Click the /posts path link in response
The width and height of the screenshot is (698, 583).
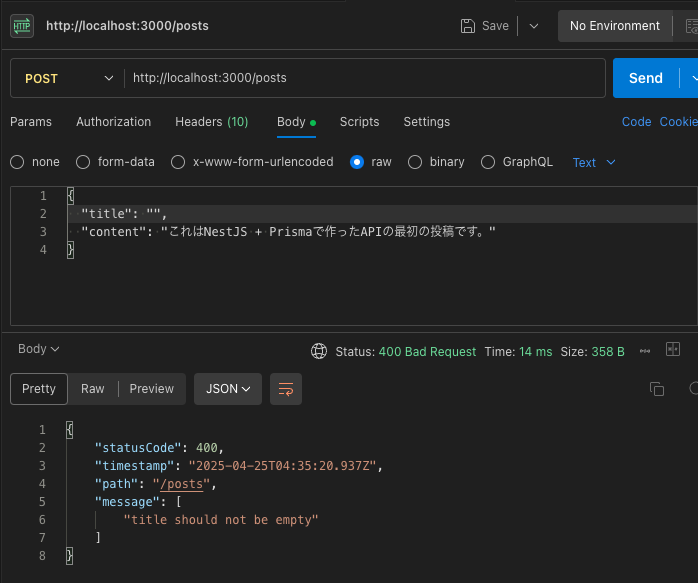[x=184, y=484]
